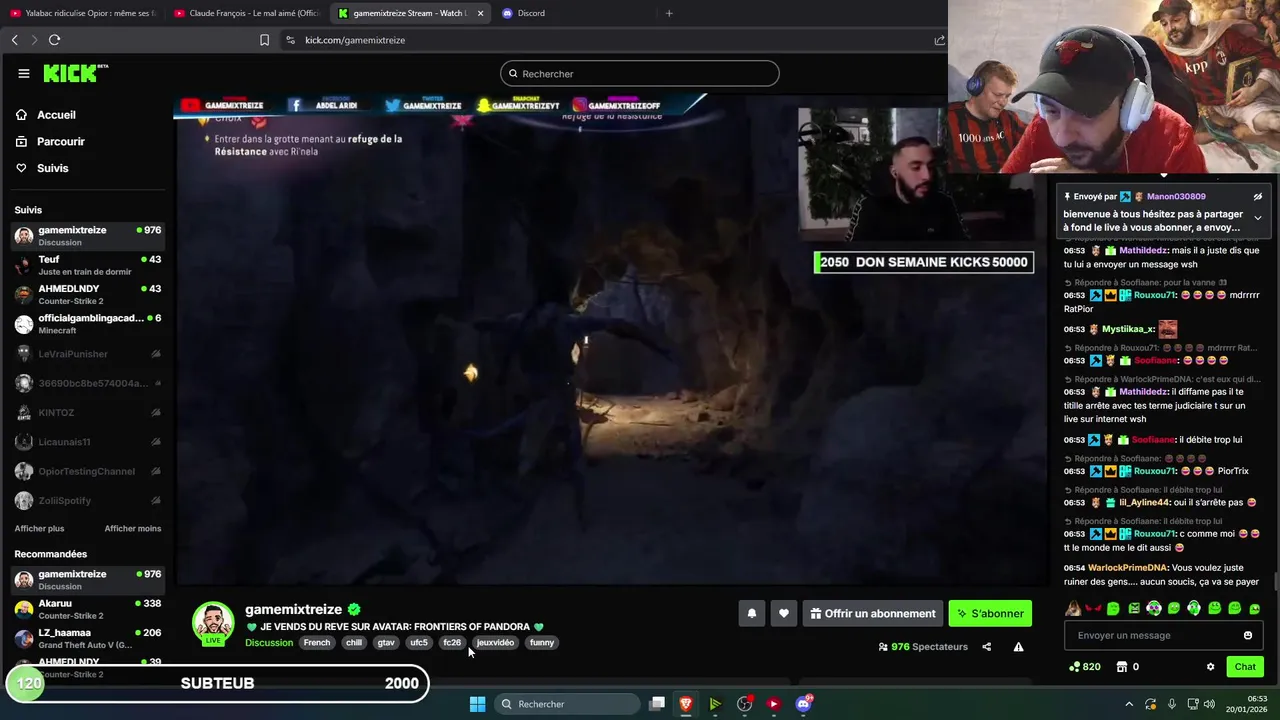Screen dimensions: 1280x720
Task: Open the chat shop icon
Action: (x=1122, y=667)
